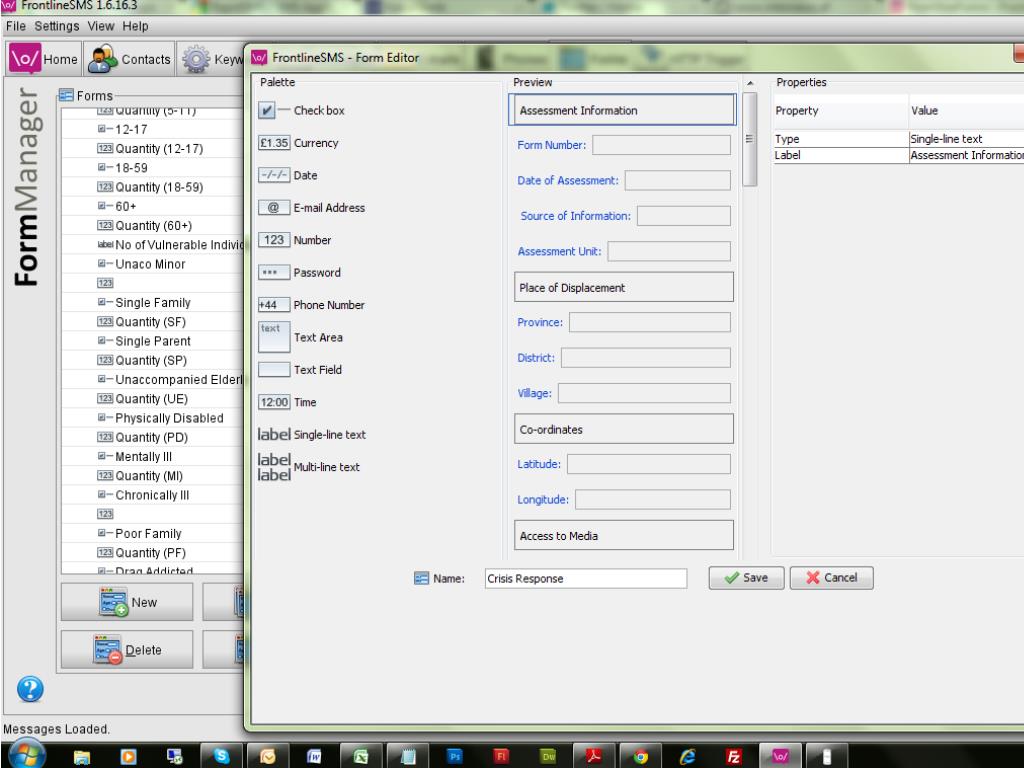The image size is (1024, 768).
Task: Select the E-mail Address @ icon
Action: pos(274,208)
